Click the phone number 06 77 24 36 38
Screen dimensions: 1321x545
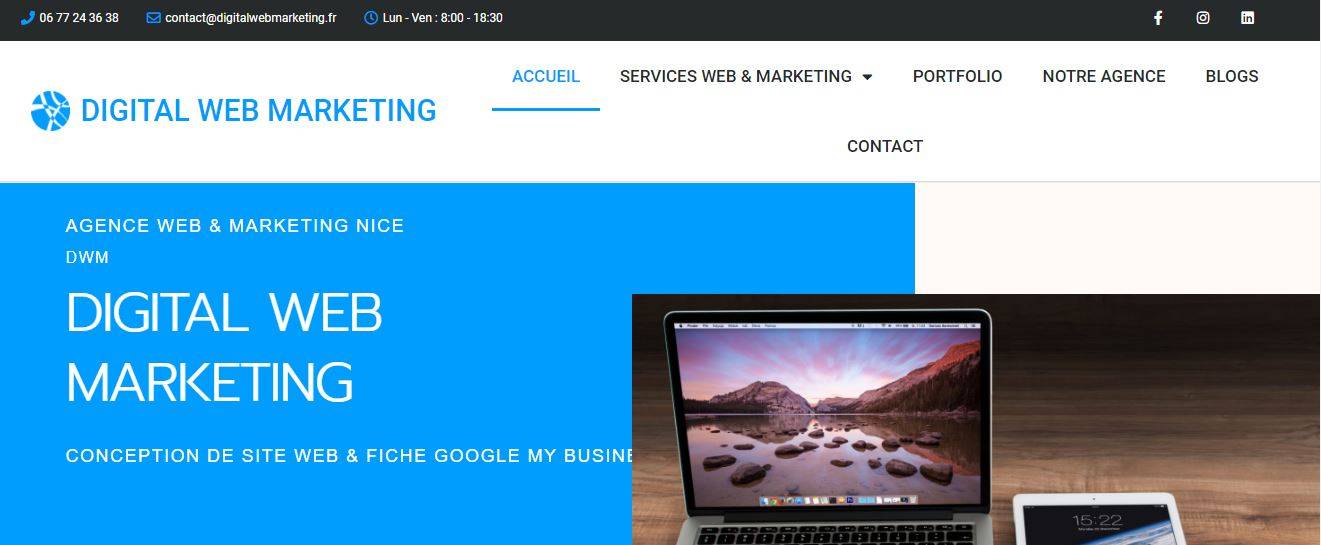pyautogui.click(x=79, y=18)
